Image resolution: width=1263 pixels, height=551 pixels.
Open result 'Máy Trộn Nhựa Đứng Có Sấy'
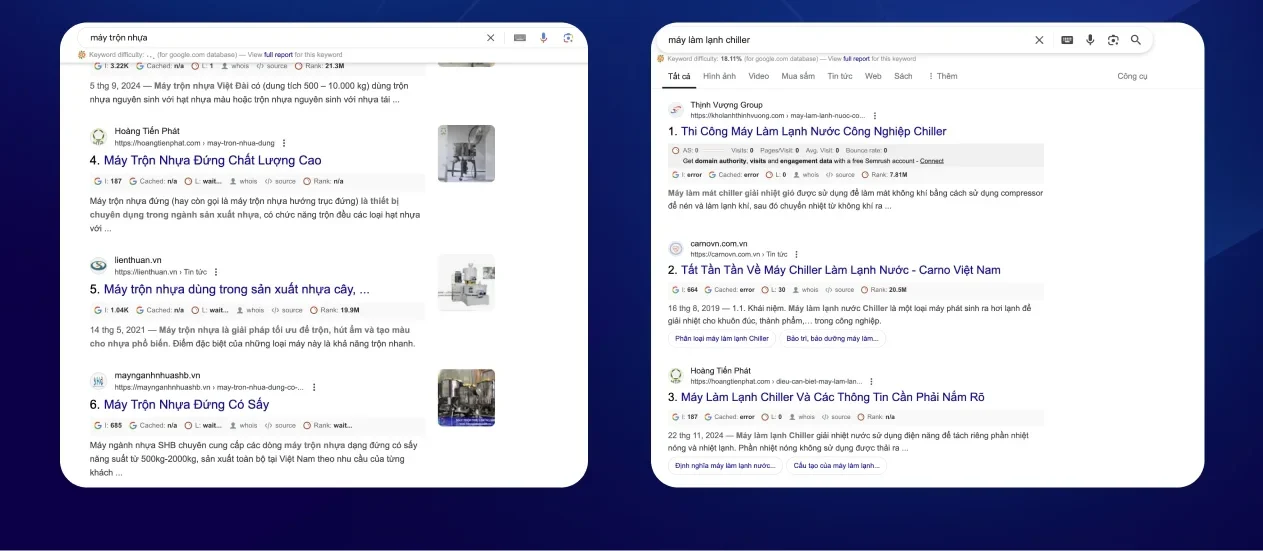coord(186,405)
